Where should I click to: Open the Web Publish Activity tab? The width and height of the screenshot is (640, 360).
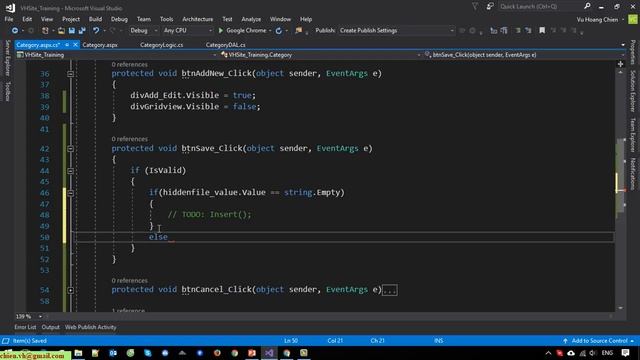coord(91,327)
